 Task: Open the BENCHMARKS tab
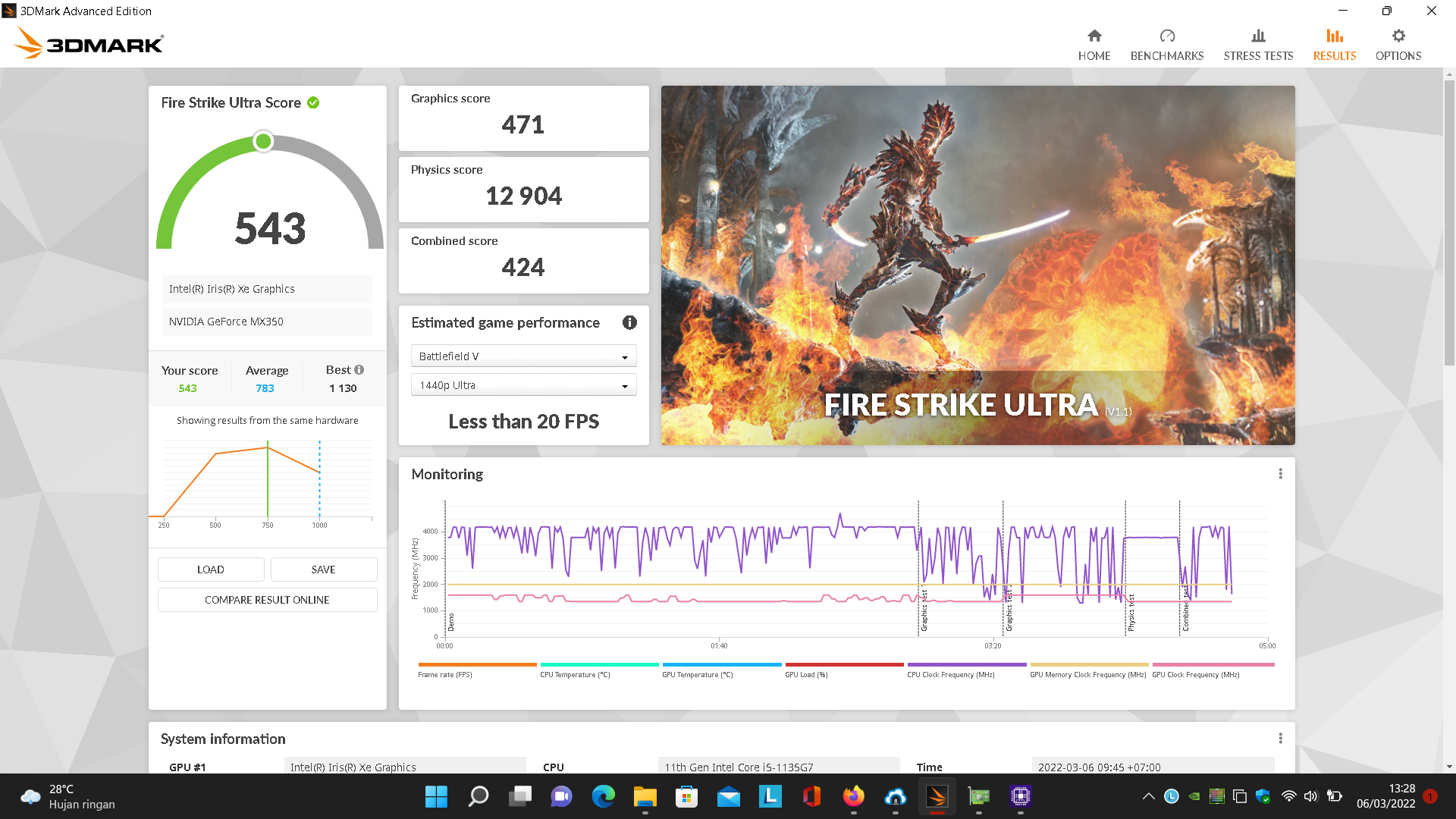coord(1167,45)
